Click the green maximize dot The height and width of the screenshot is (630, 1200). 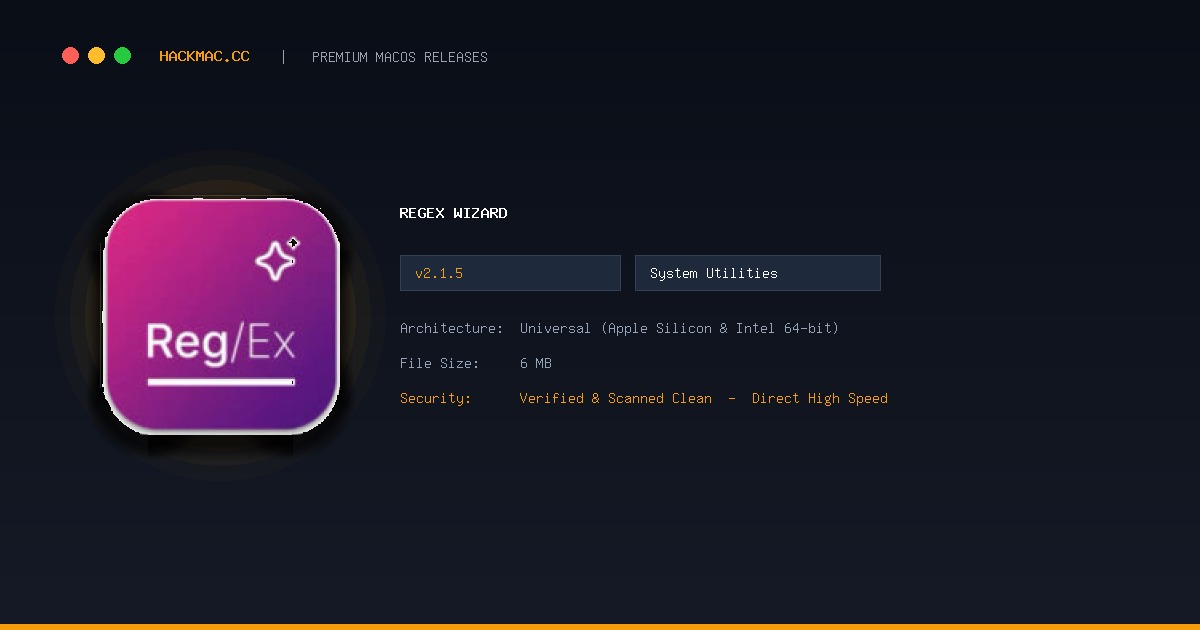tap(122, 56)
